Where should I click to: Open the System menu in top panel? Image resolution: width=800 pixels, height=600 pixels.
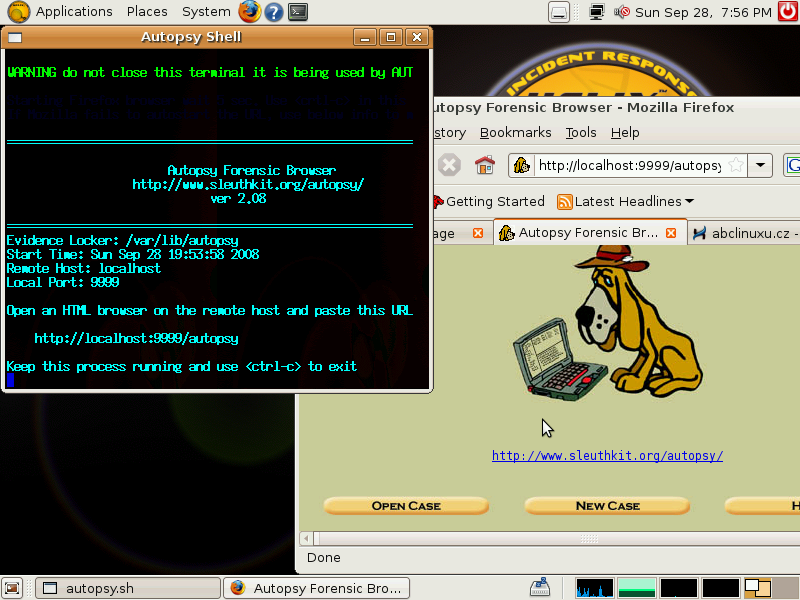206,11
